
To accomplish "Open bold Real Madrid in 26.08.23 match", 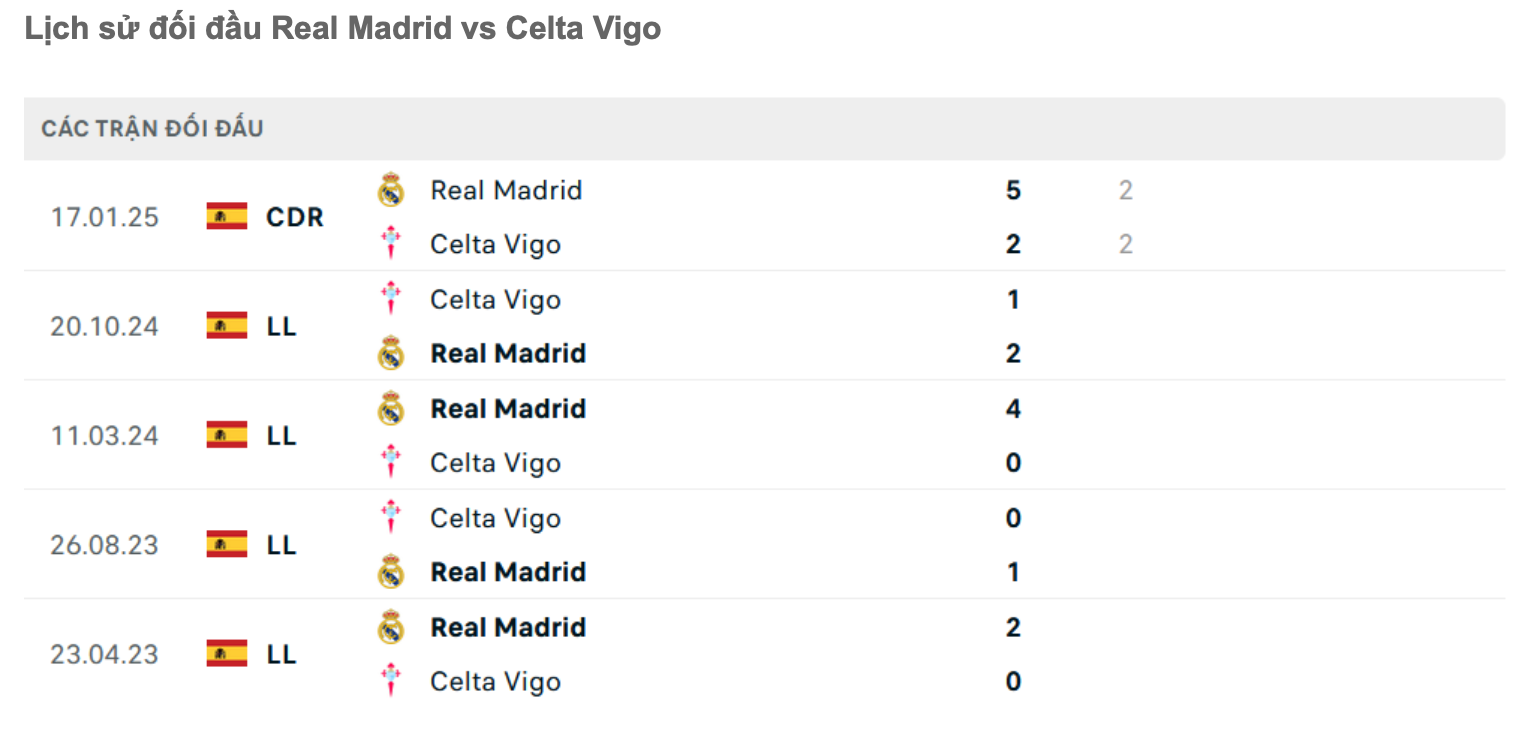I will coord(508,572).
